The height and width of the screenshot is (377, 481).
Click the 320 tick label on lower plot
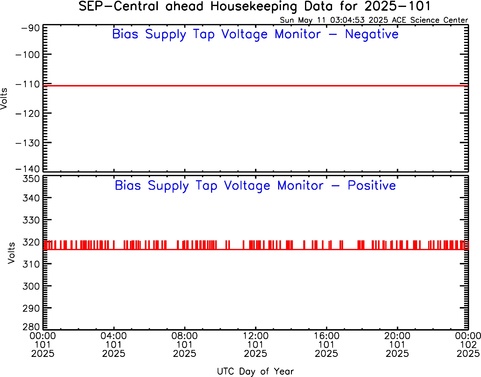coord(32,242)
